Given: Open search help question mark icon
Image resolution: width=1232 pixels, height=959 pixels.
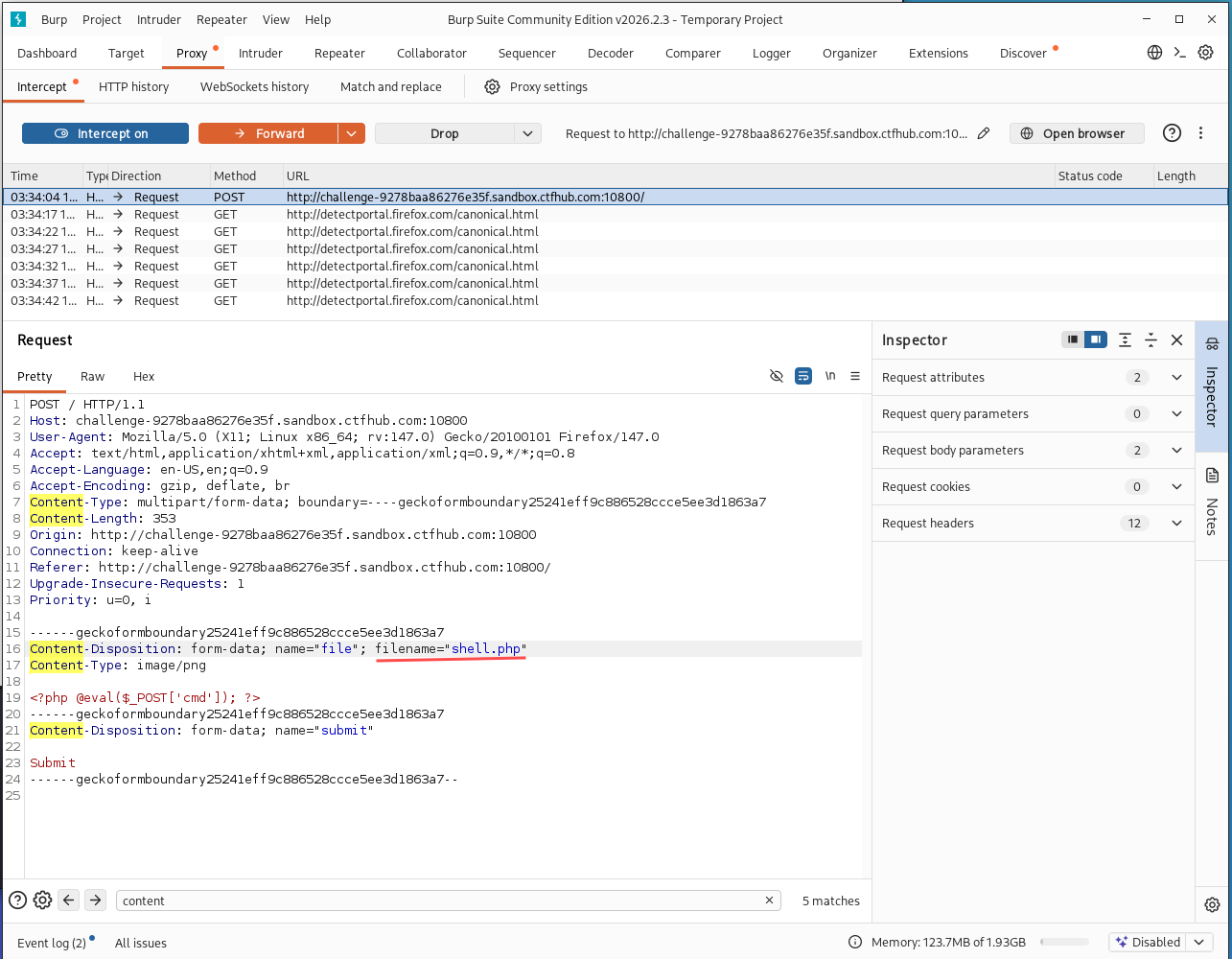Looking at the screenshot, I should tap(17, 900).
